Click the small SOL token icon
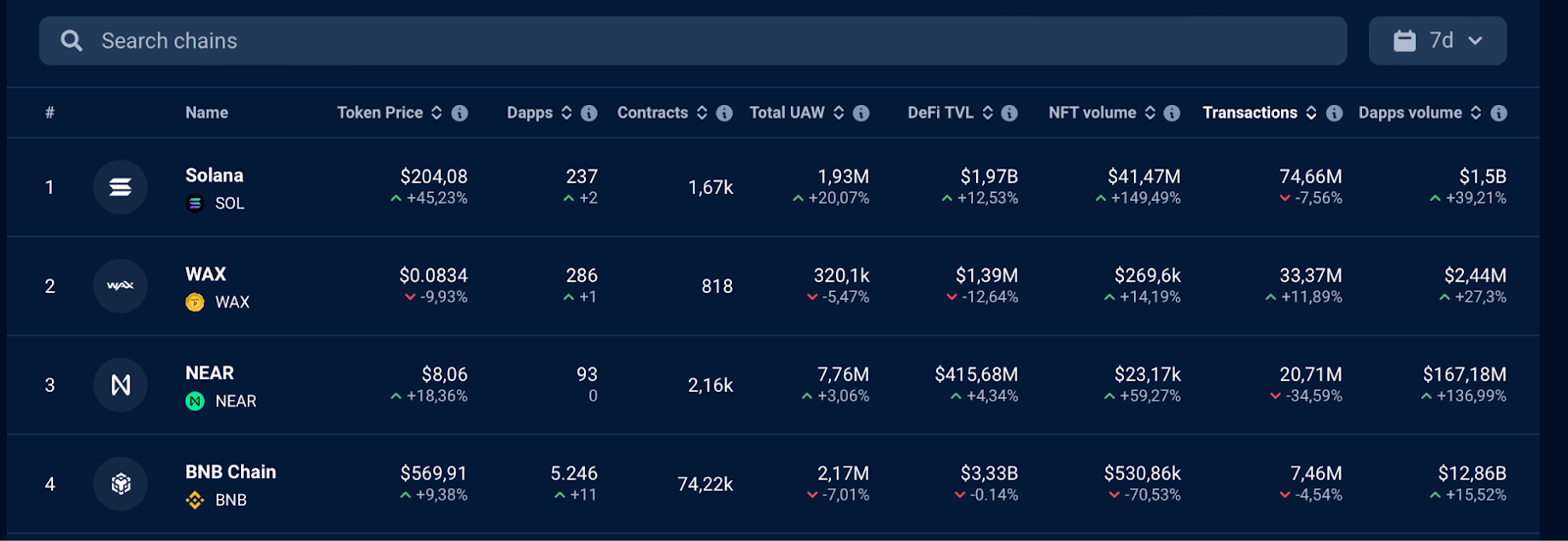Screen dimensions: 1568x541 (195, 203)
